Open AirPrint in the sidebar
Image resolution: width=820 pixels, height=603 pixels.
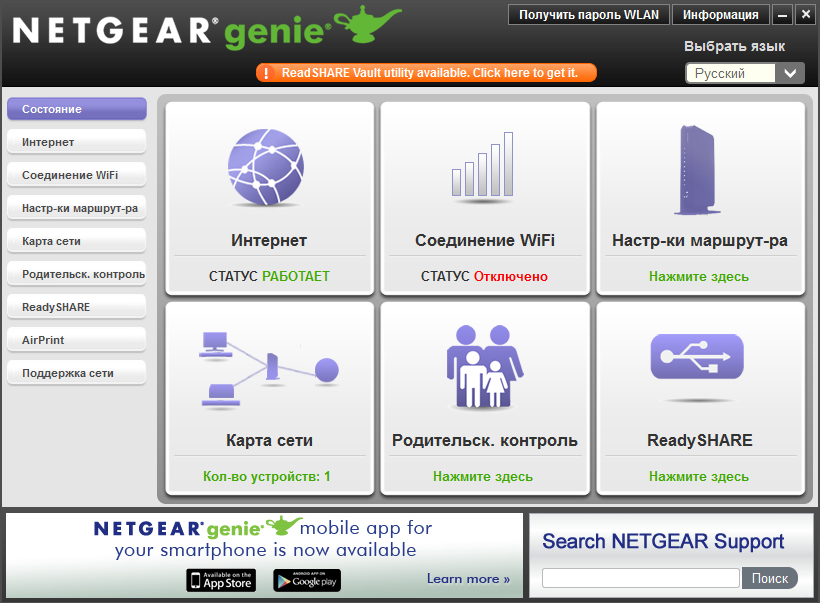pos(77,339)
